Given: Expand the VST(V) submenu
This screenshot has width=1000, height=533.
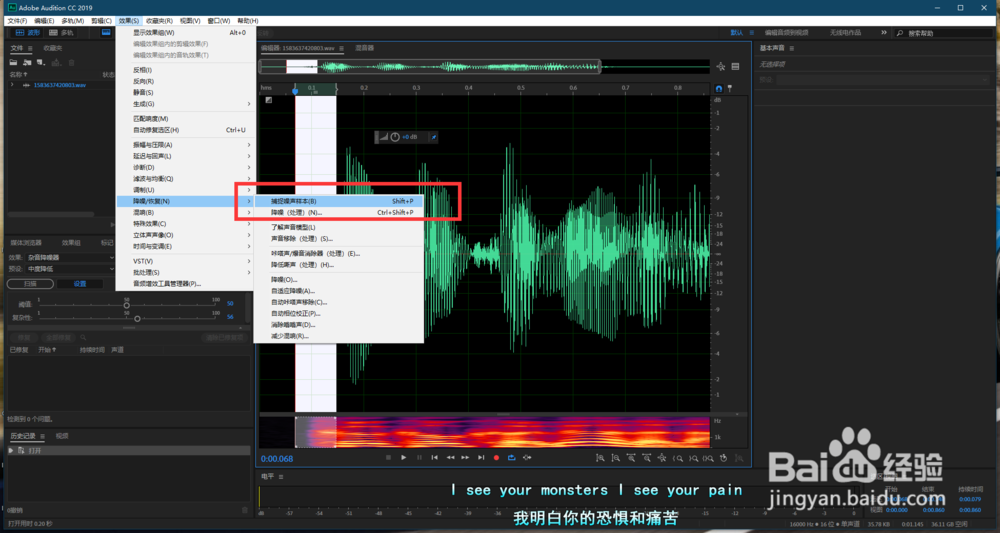Looking at the screenshot, I should pos(185,261).
